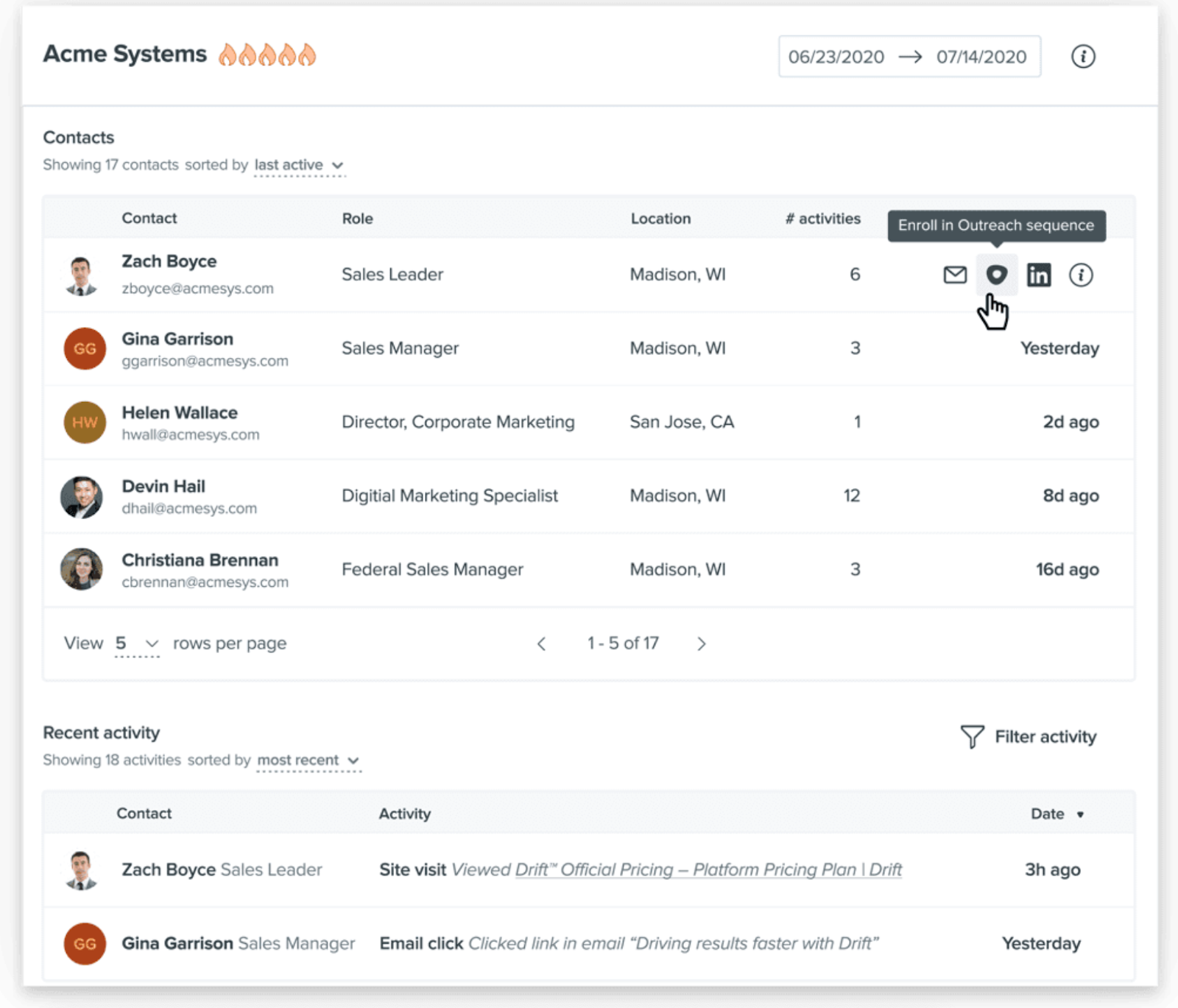
Task: Click the info icon beside Zach Boyce's actions
Action: tap(1081, 275)
